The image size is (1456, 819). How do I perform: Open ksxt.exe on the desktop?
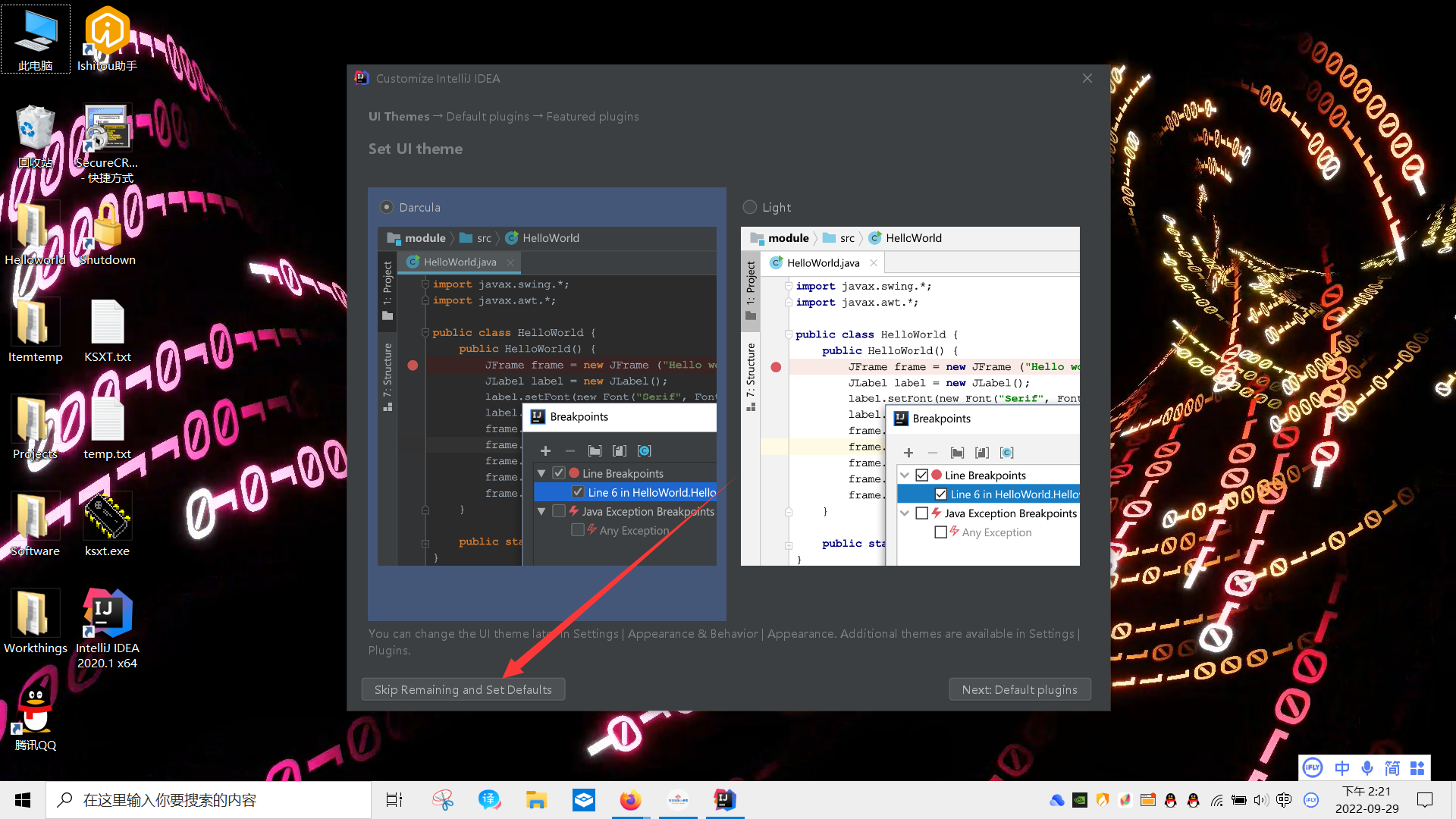coord(107,516)
